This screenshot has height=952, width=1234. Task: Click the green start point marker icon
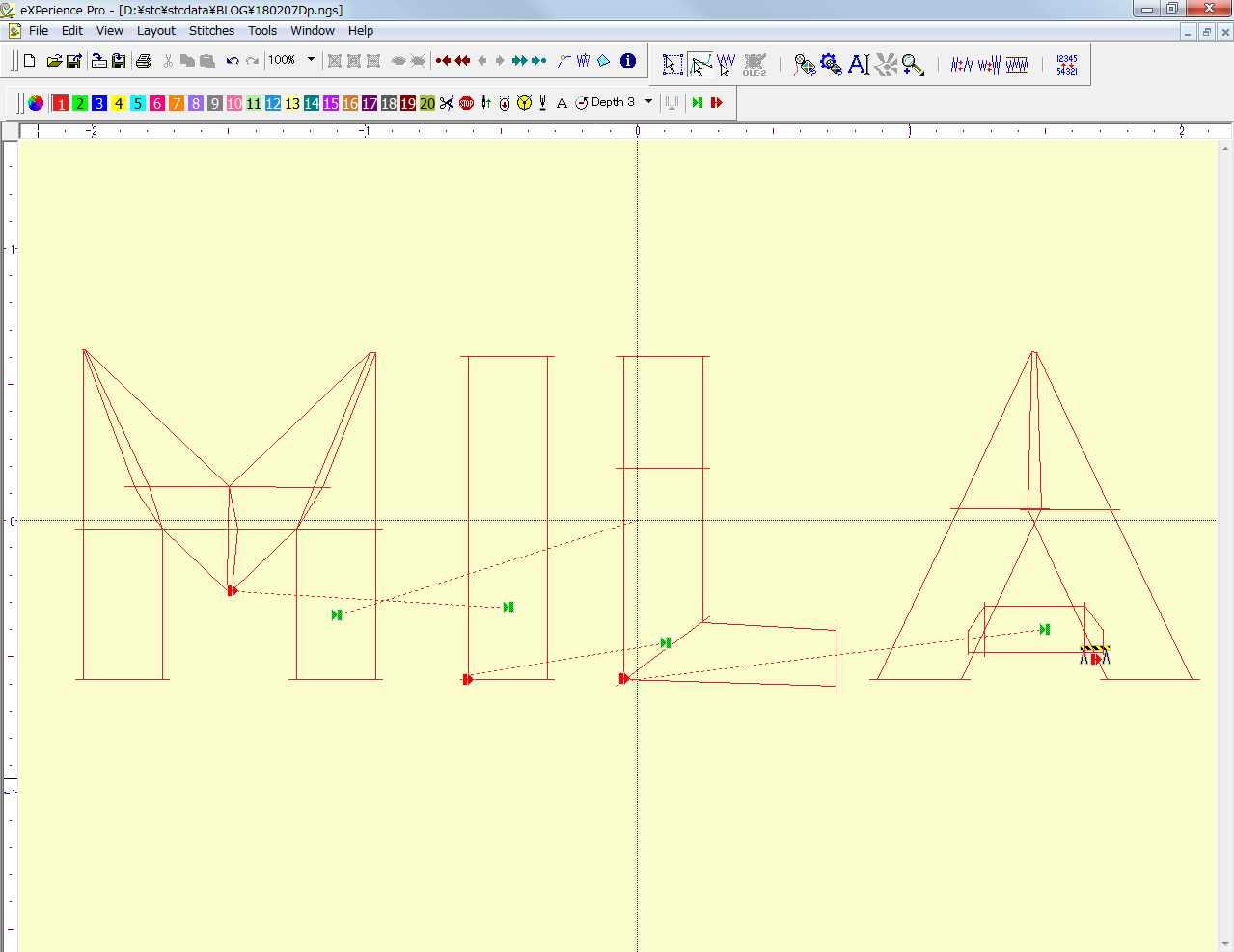tap(697, 103)
